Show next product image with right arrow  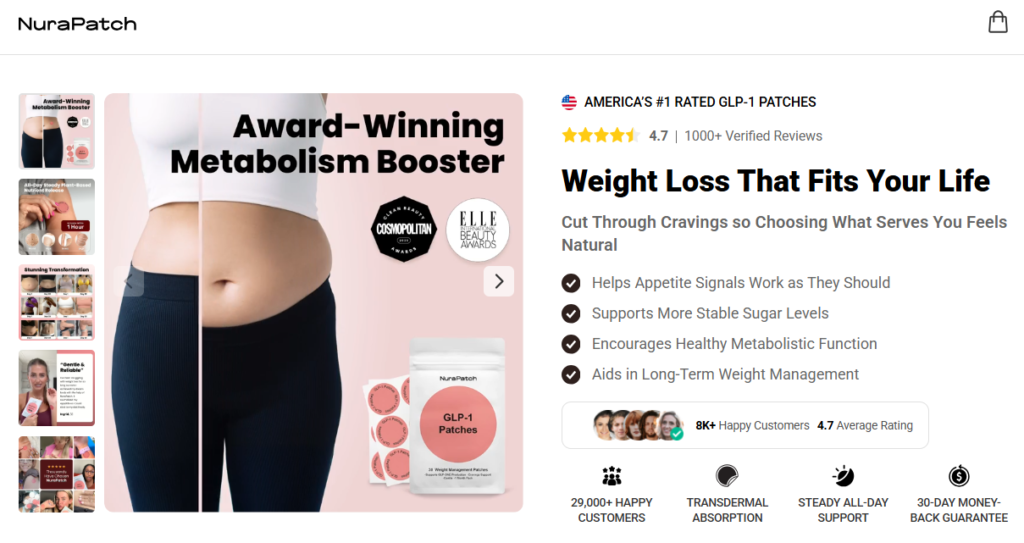click(x=499, y=281)
